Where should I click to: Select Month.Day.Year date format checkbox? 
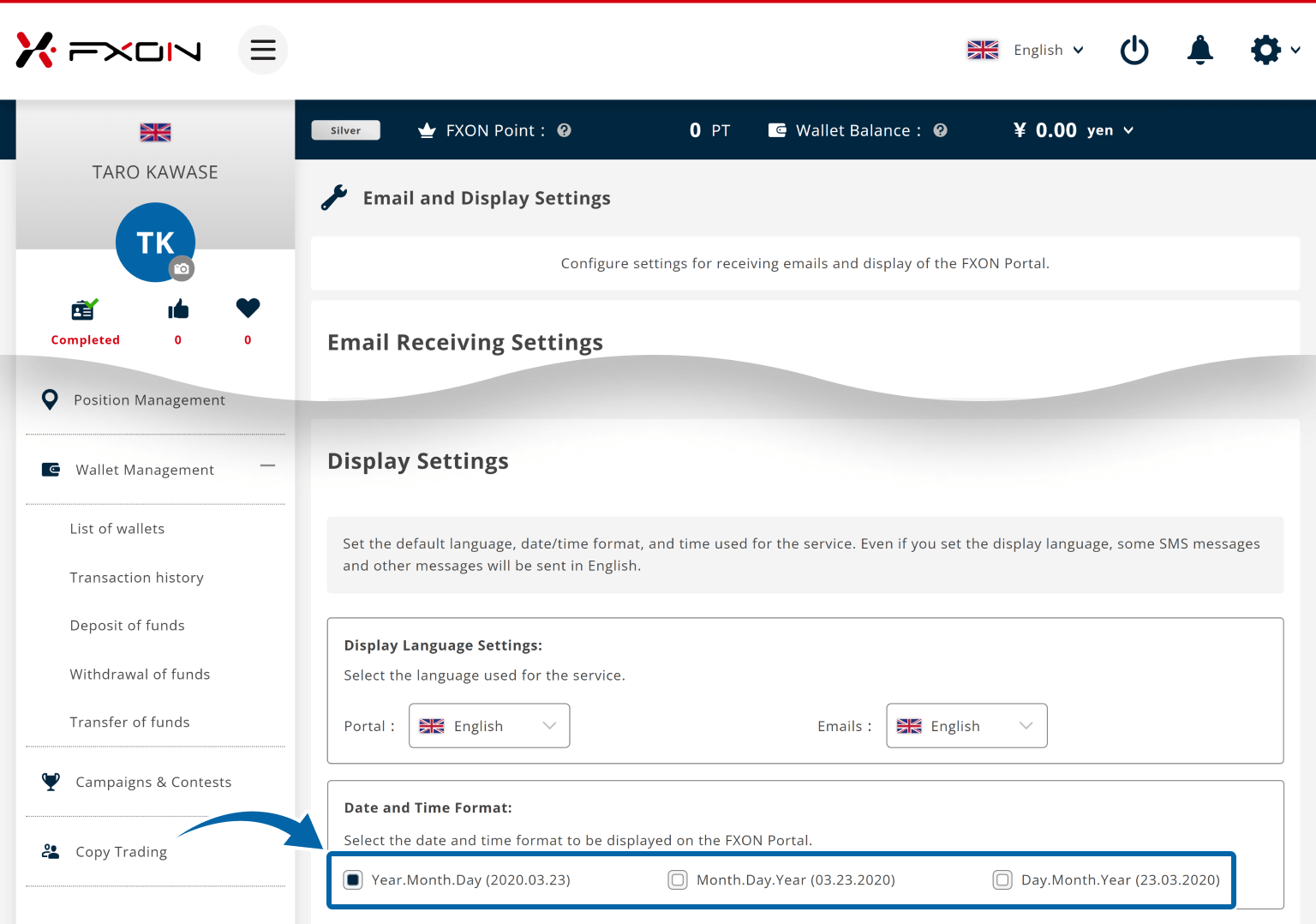678,879
